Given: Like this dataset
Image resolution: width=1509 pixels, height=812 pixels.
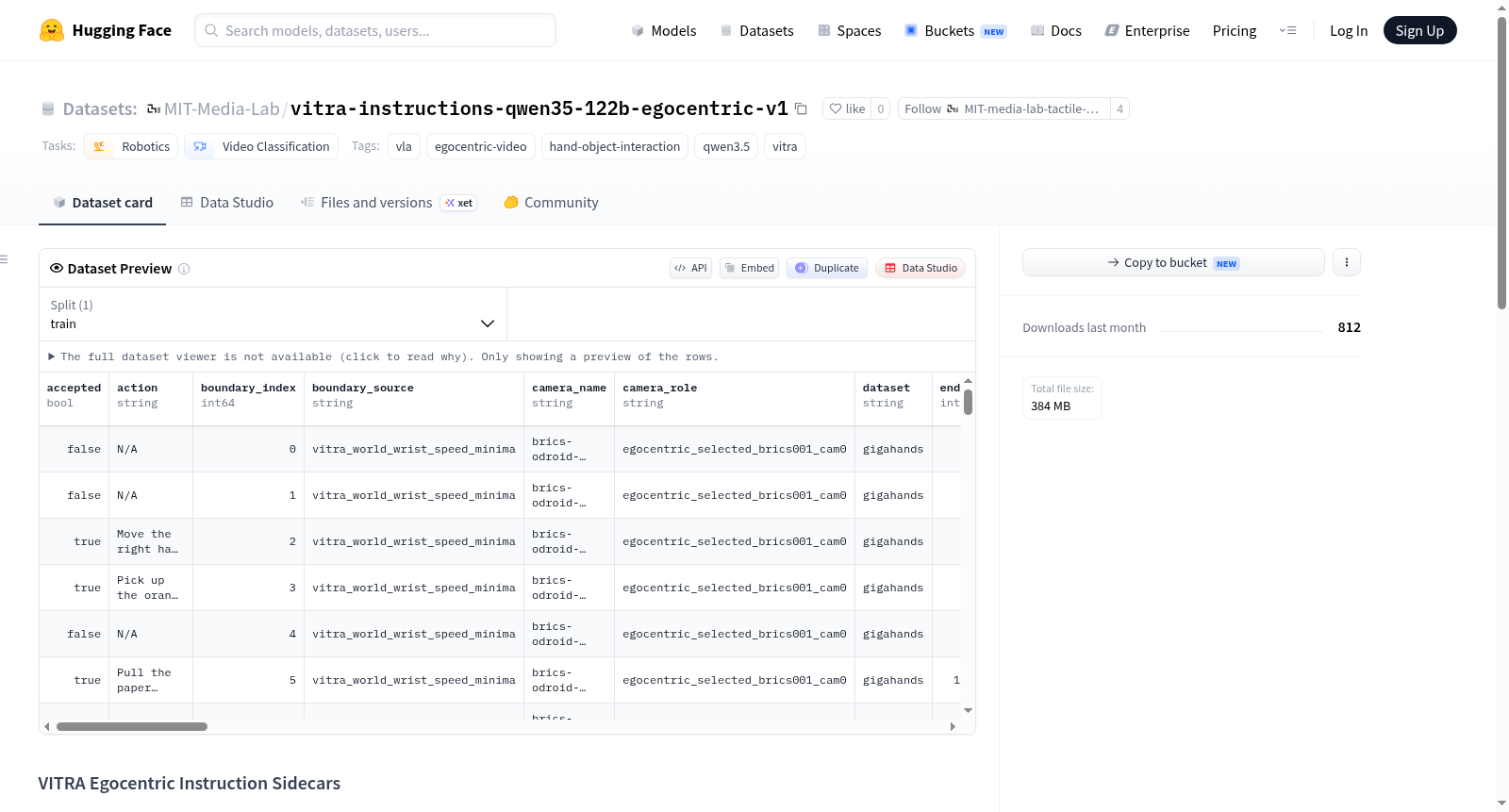Looking at the screenshot, I should [x=847, y=108].
